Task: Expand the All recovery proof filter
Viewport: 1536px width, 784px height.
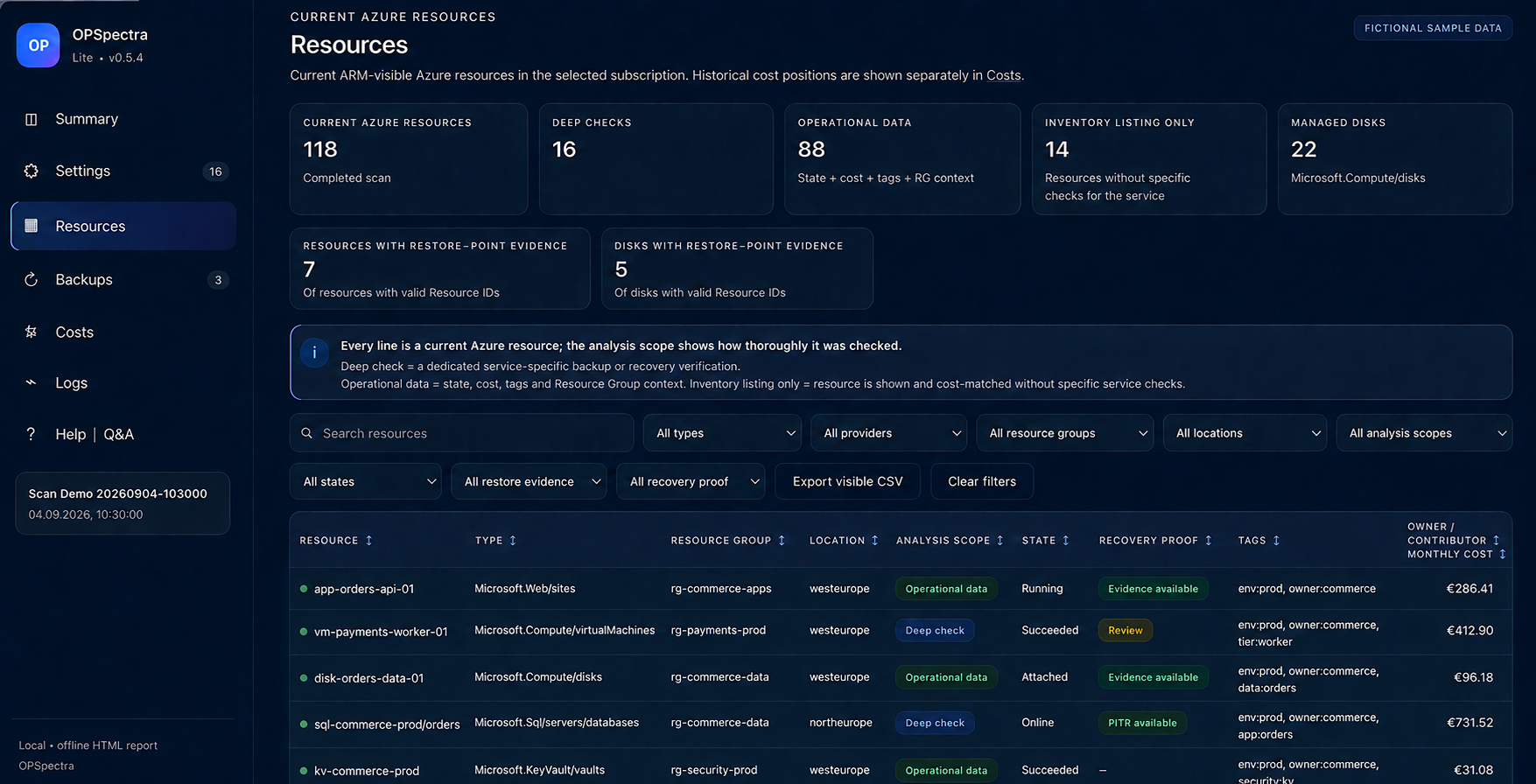Action: (x=691, y=481)
